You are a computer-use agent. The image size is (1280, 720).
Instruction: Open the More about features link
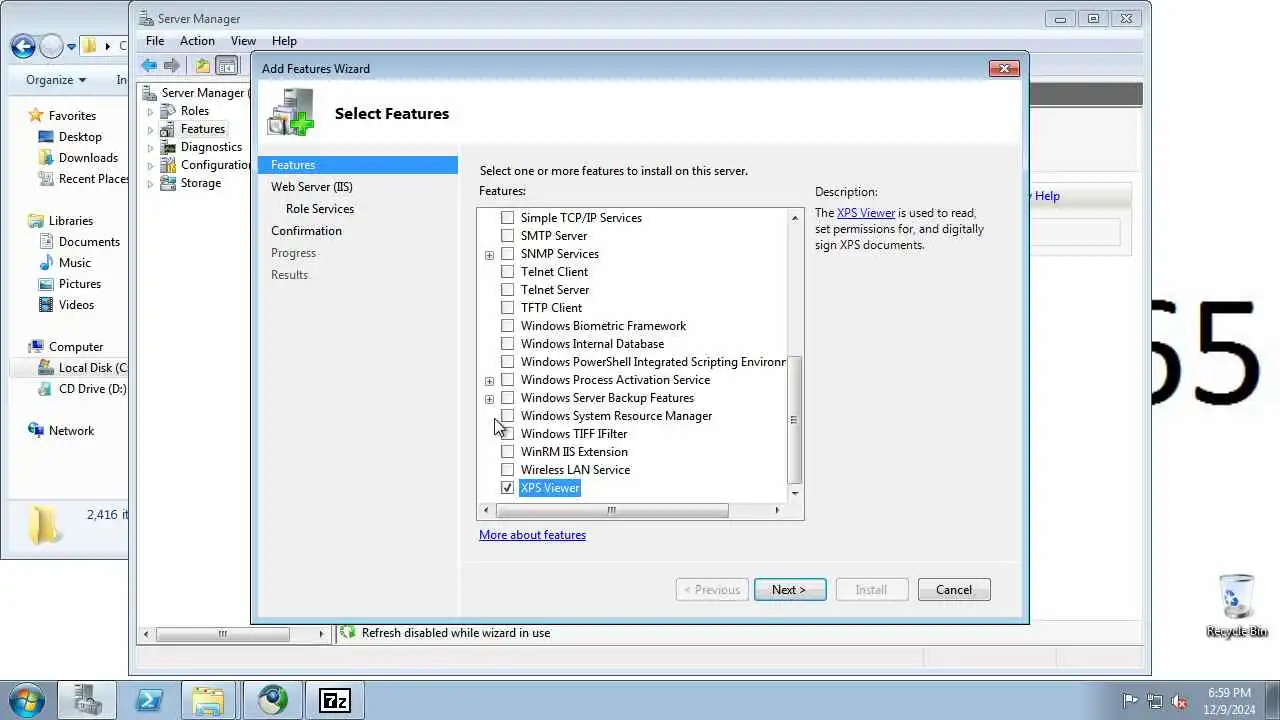pos(532,535)
